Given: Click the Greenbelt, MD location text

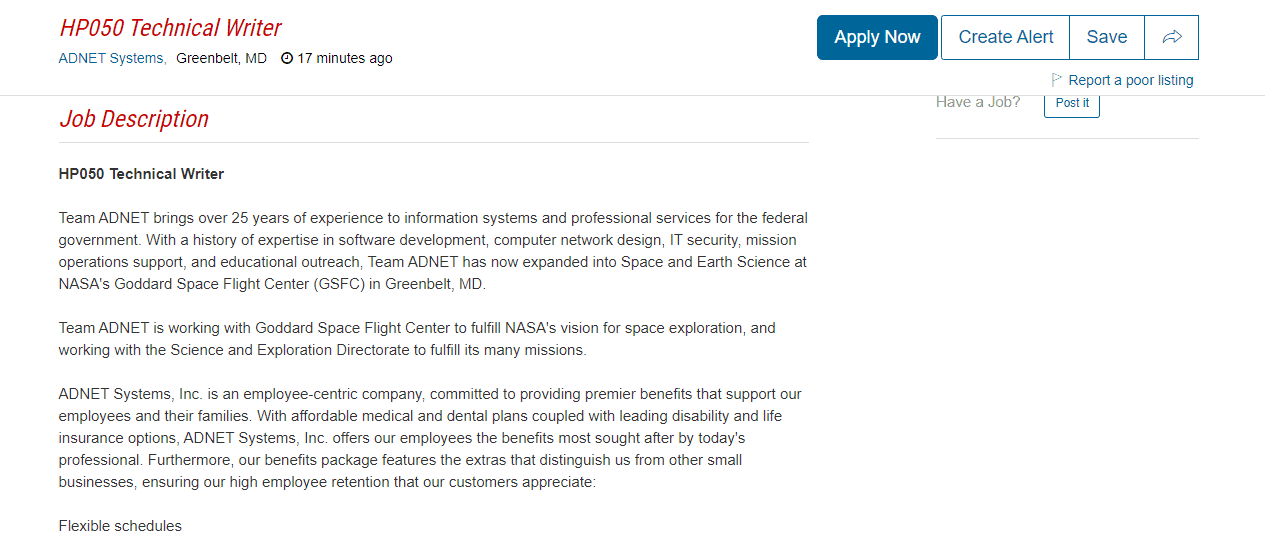Looking at the screenshot, I should pyautogui.click(x=221, y=59).
